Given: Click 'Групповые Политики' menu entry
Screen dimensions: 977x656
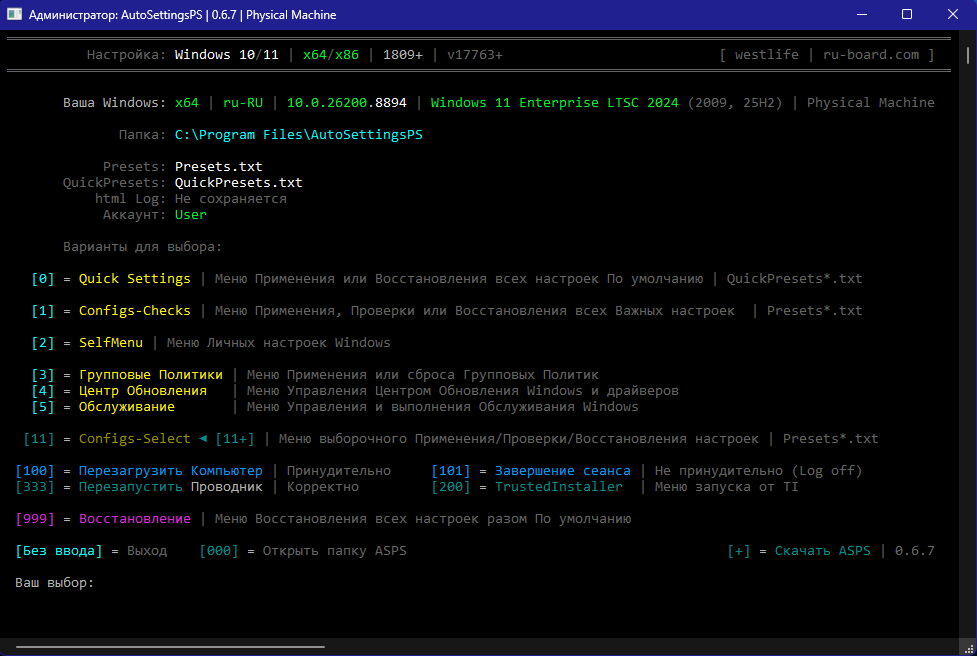Looking at the screenshot, I should (x=151, y=374).
